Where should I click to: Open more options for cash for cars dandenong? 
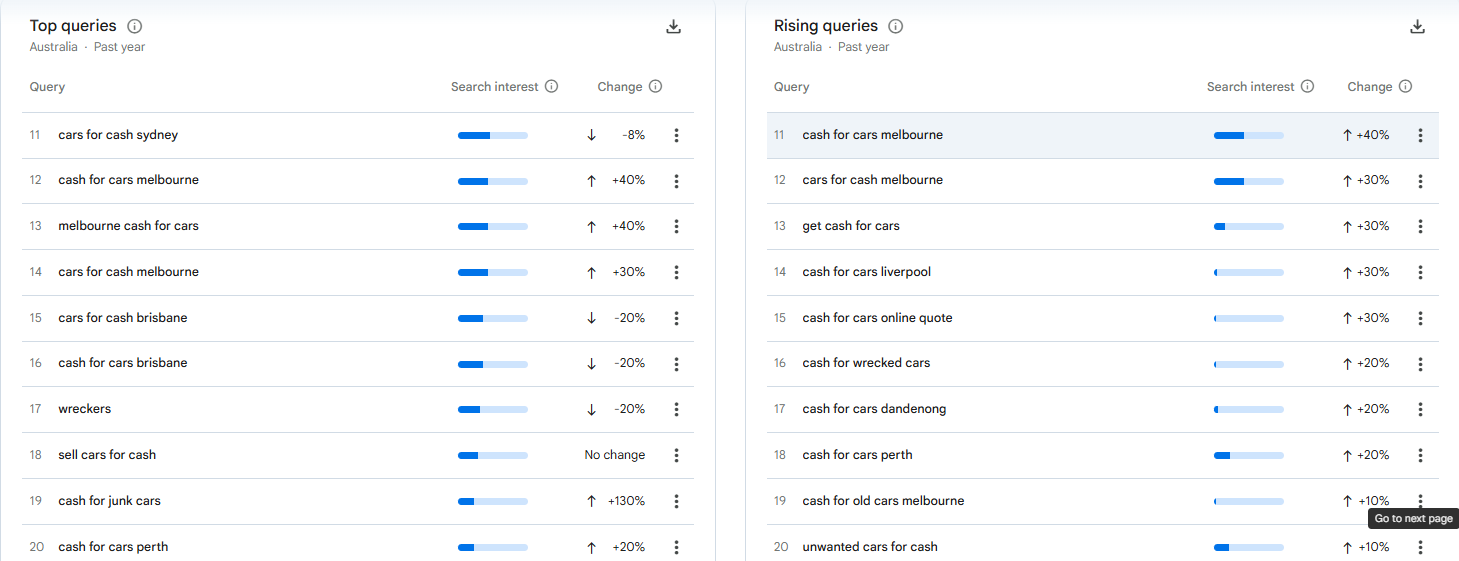(x=1420, y=409)
